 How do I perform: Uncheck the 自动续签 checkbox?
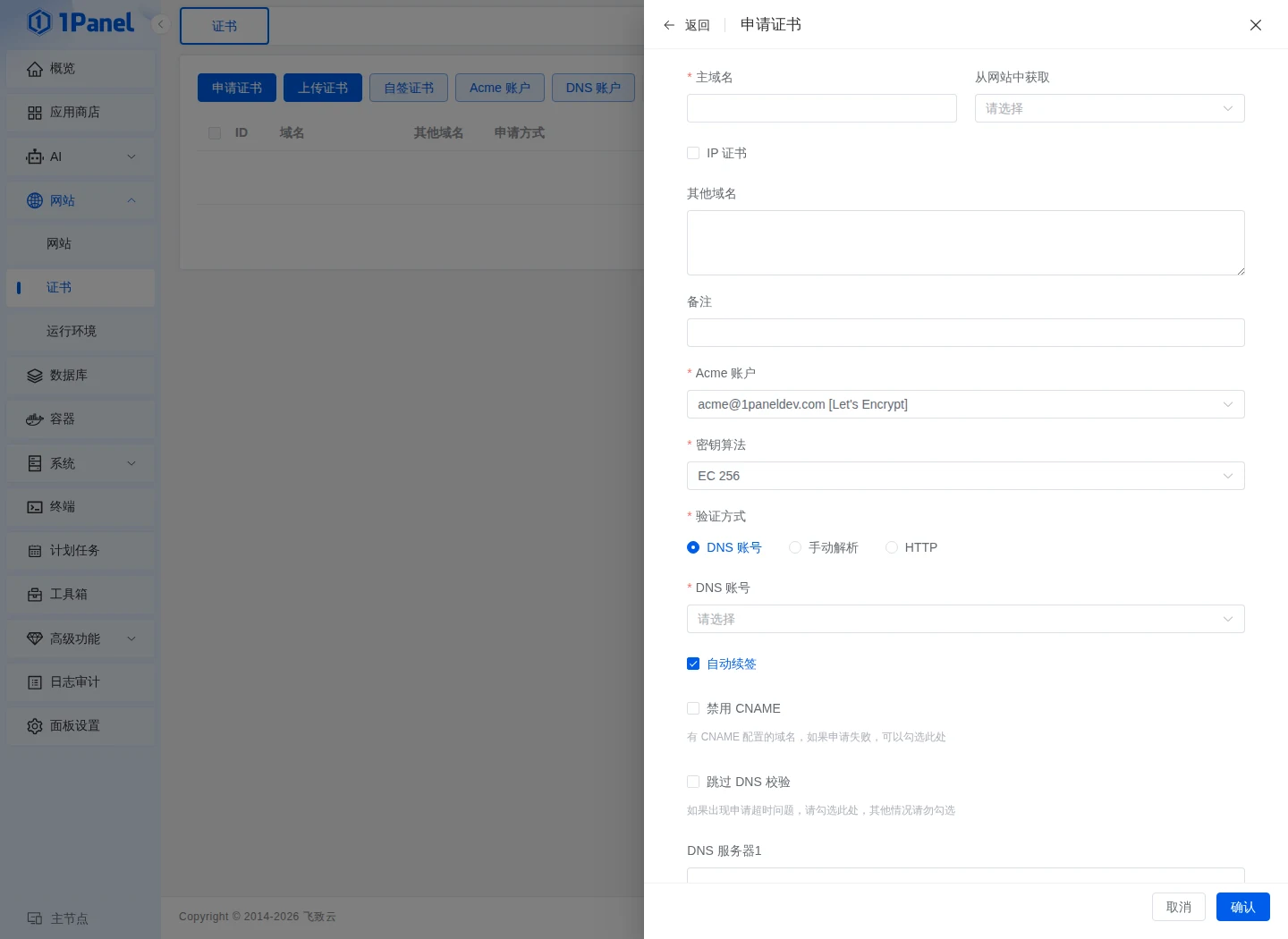point(693,664)
